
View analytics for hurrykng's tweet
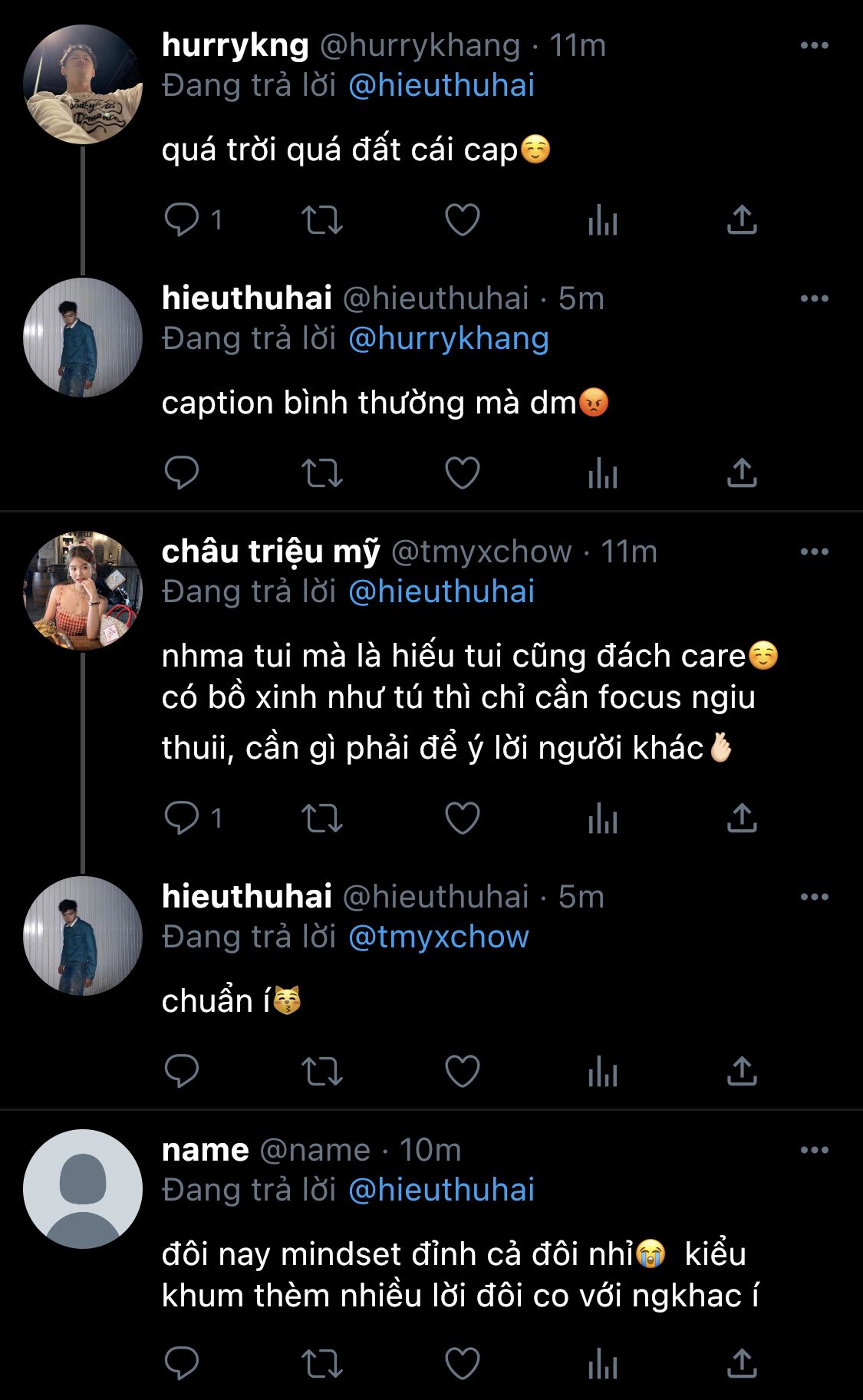point(603,221)
